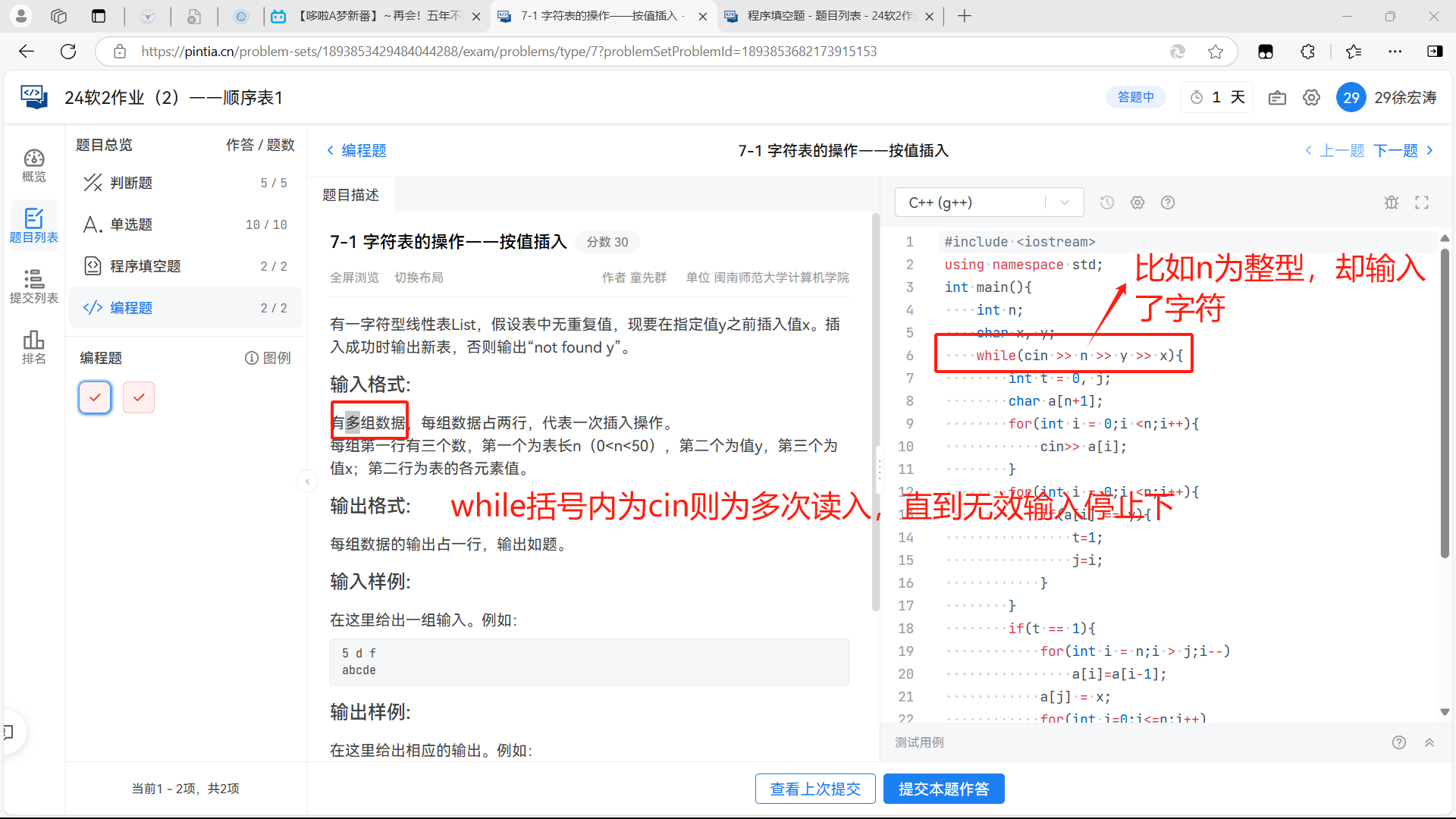The image size is (1456, 819).
Task: Select 单选题 in the question type list
Action: tap(131, 224)
